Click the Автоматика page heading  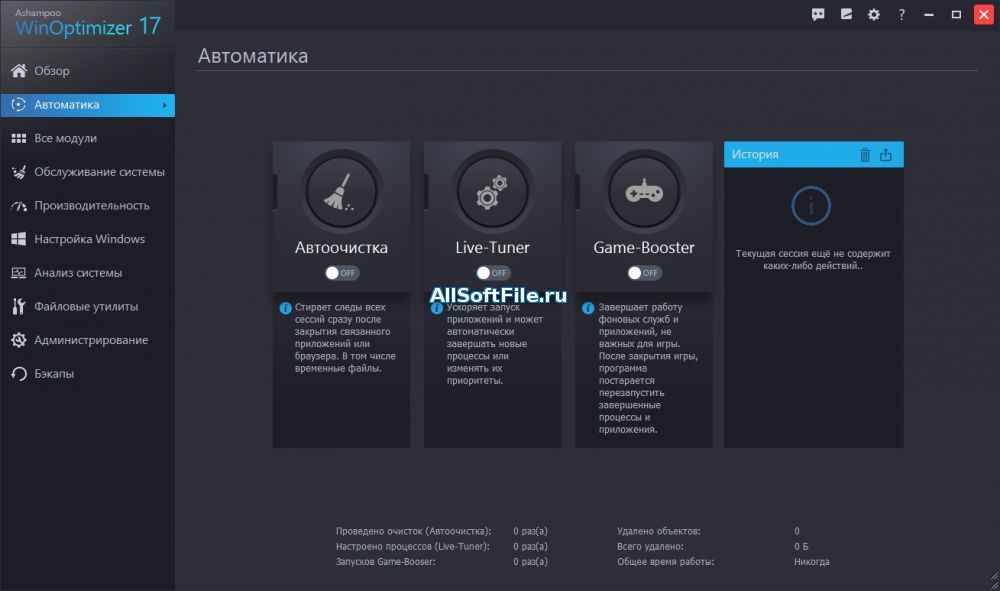click(x=253, y=56)
